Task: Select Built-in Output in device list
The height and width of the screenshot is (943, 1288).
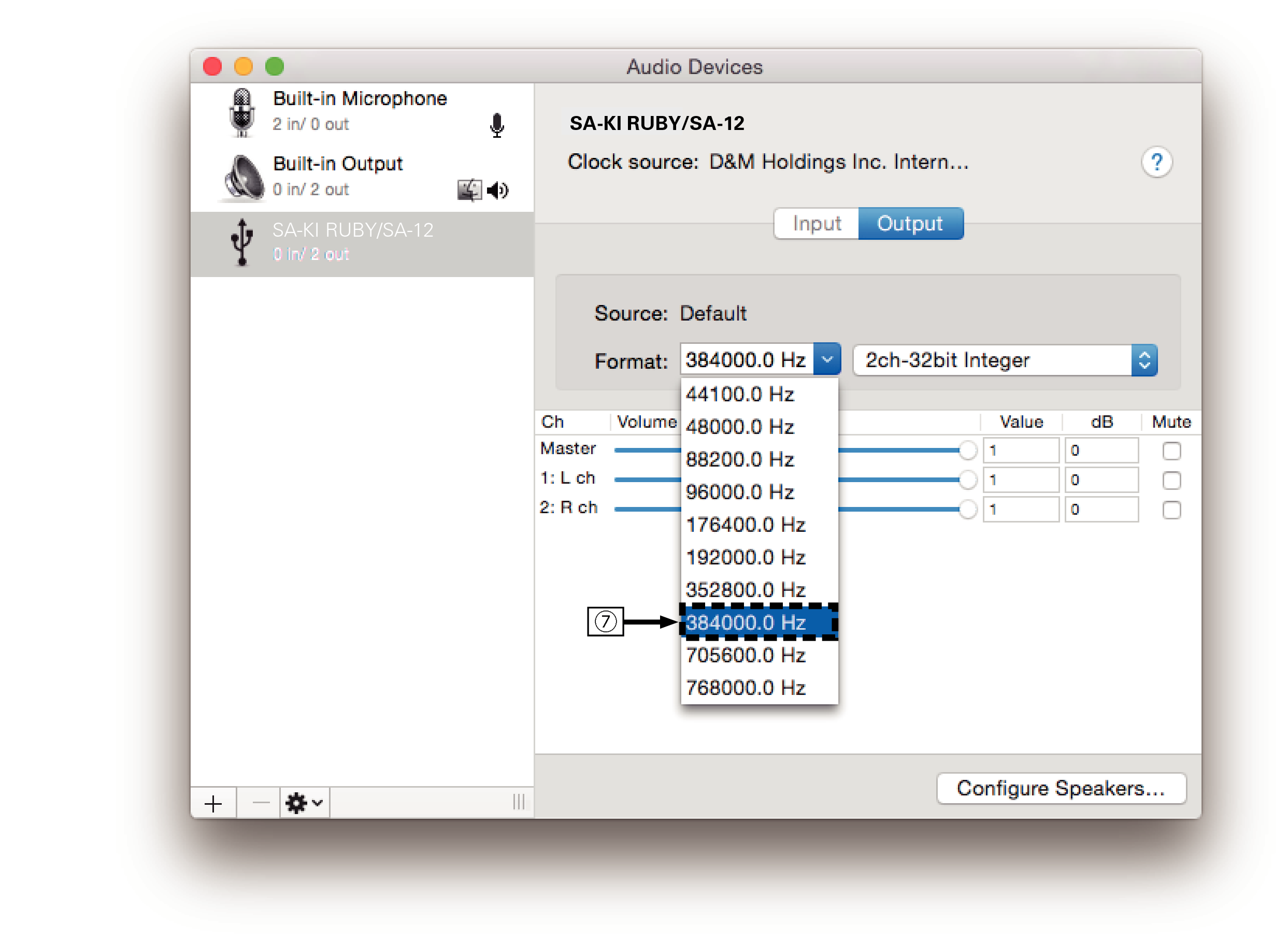Action: tap(362, 178)
